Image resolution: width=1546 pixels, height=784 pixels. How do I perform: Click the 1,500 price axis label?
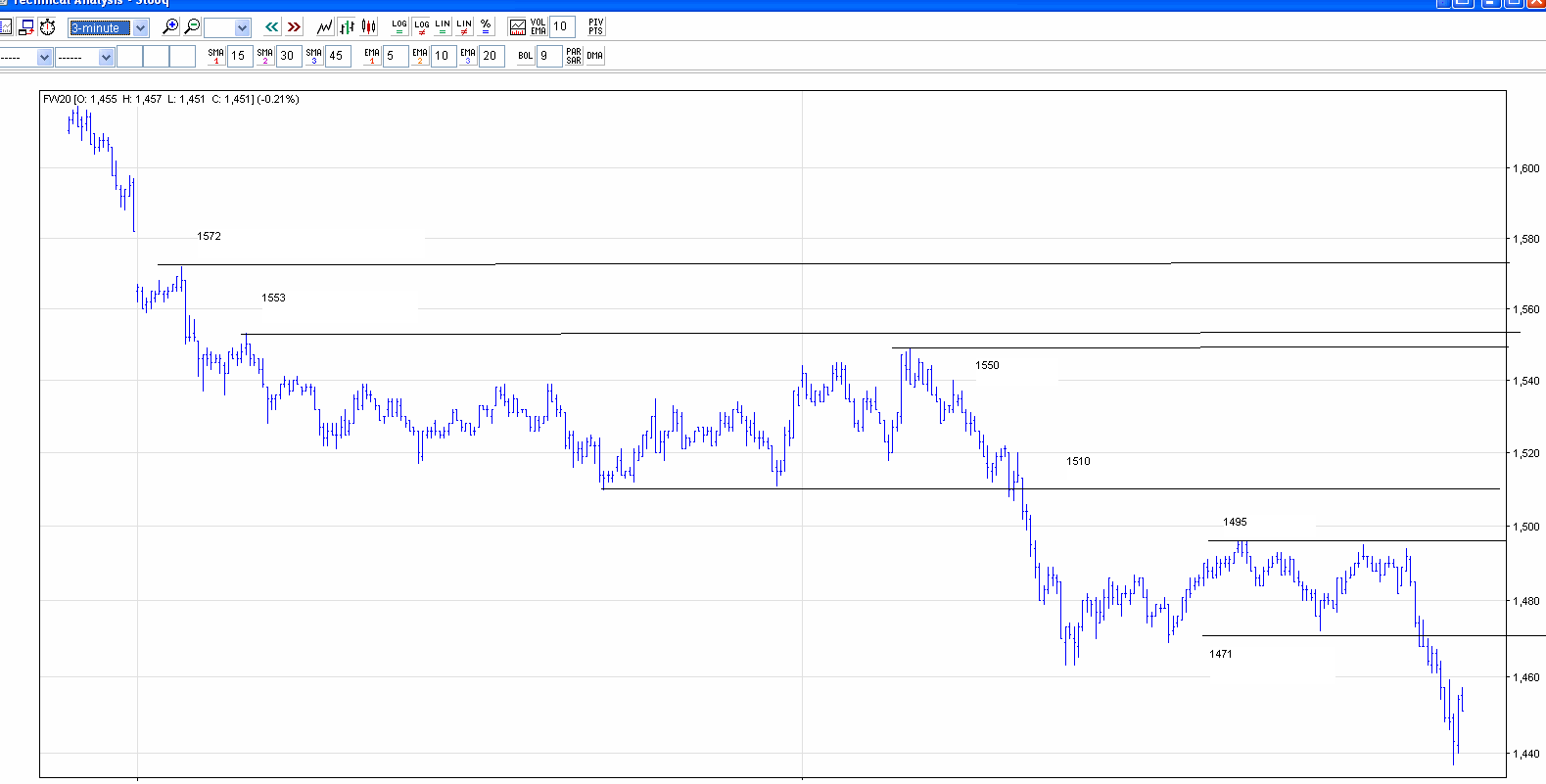click(1525, 527)
